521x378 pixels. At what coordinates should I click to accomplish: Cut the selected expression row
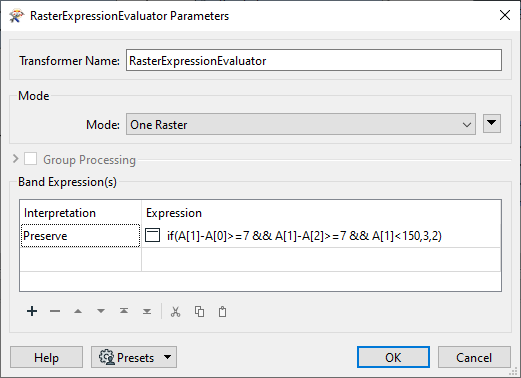(x=175, y=312)
